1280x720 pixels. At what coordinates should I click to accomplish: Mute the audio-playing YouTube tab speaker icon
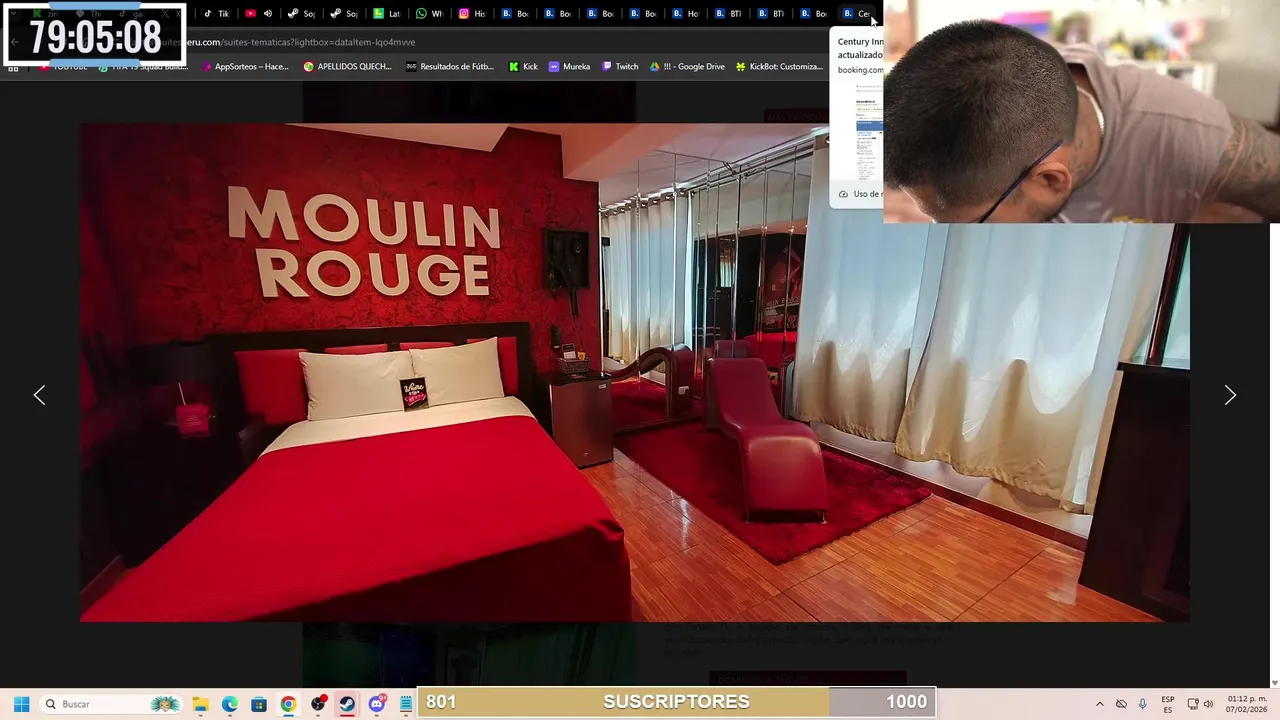pos(268,14)
